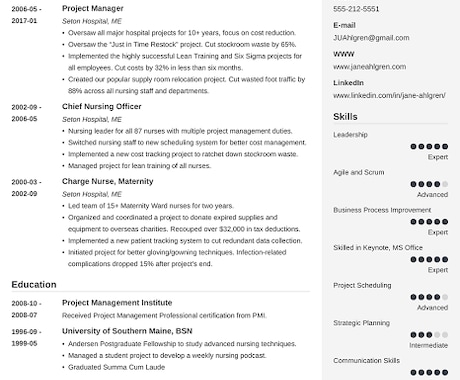This screenshot has width=460, height=380.
Task: Select the Project Manager job title
Action: [x=93, y=9]
